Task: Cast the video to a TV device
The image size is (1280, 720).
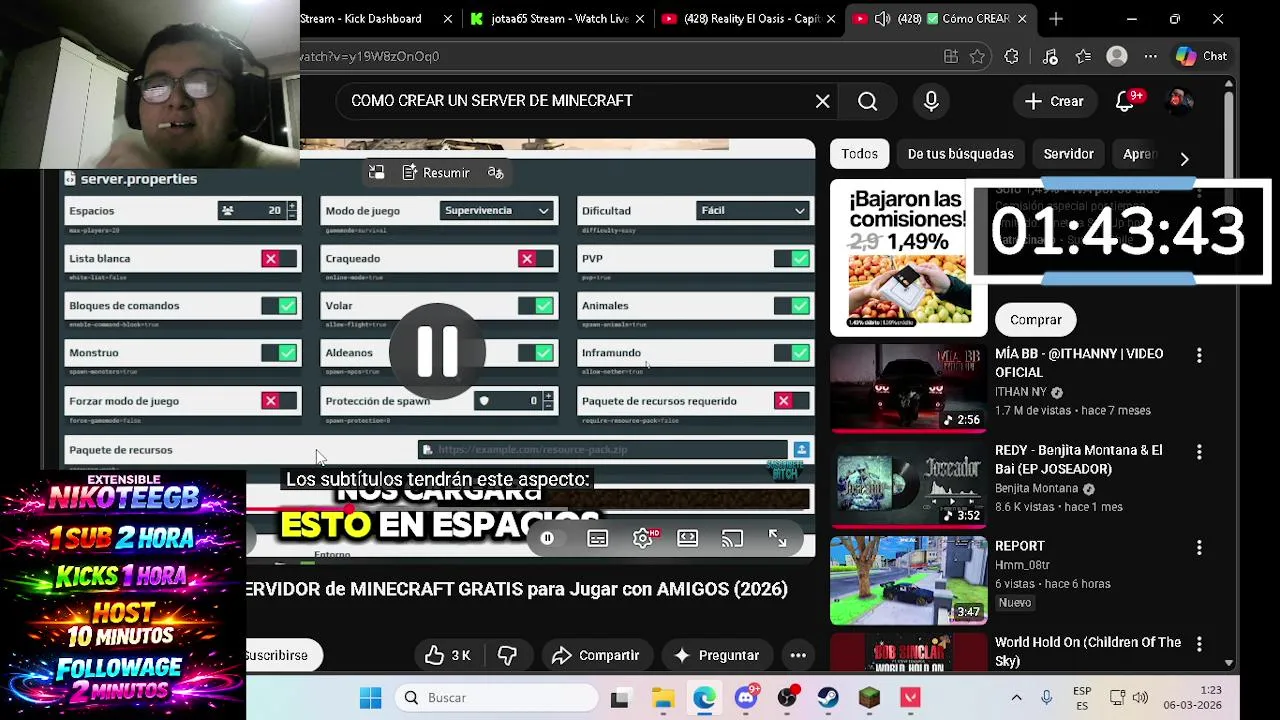Action: [733, 538]
